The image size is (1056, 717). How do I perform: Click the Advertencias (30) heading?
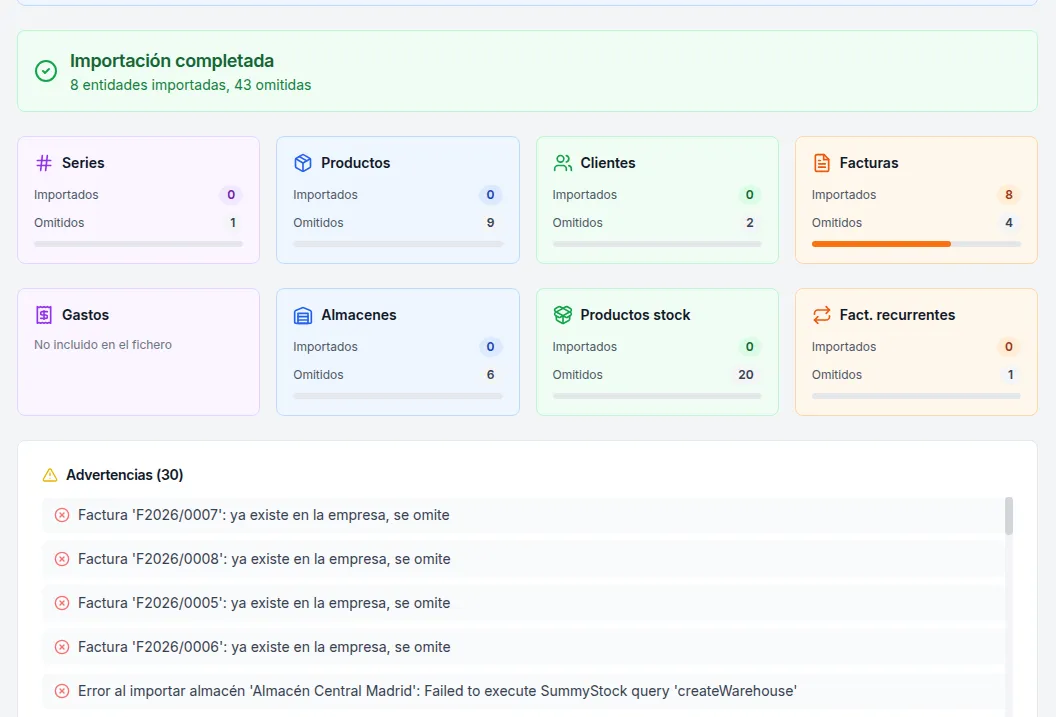(124, 475)
